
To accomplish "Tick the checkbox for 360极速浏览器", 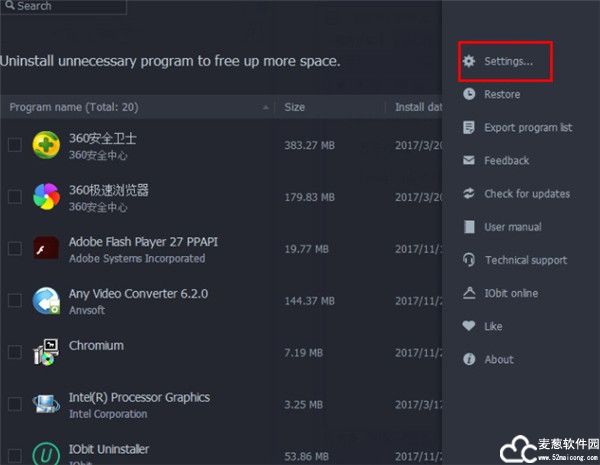I will click(x=15, y=197).
